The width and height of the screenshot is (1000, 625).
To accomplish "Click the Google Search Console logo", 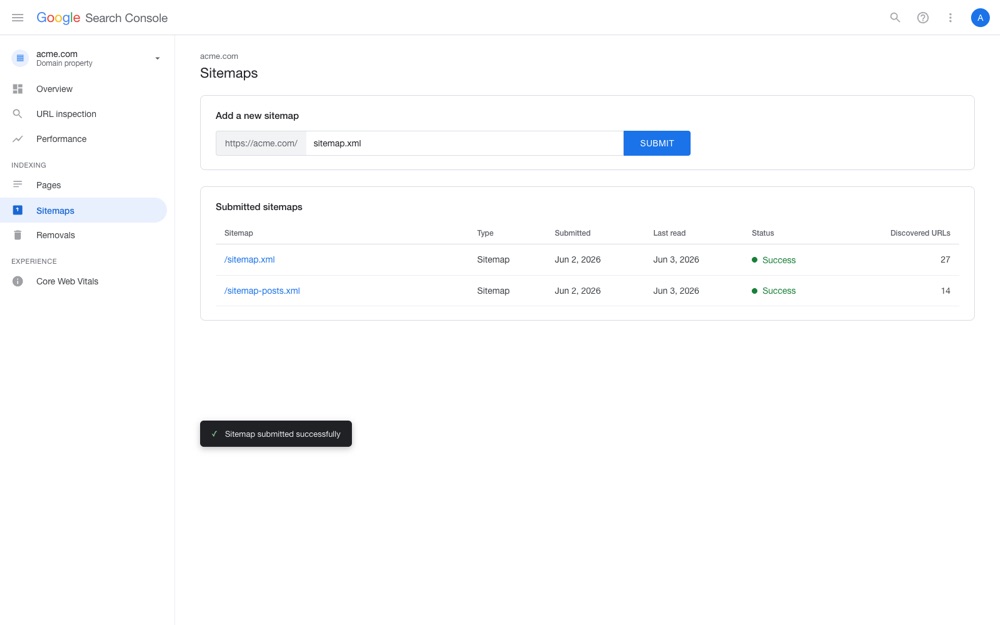I will pos(102,18).
